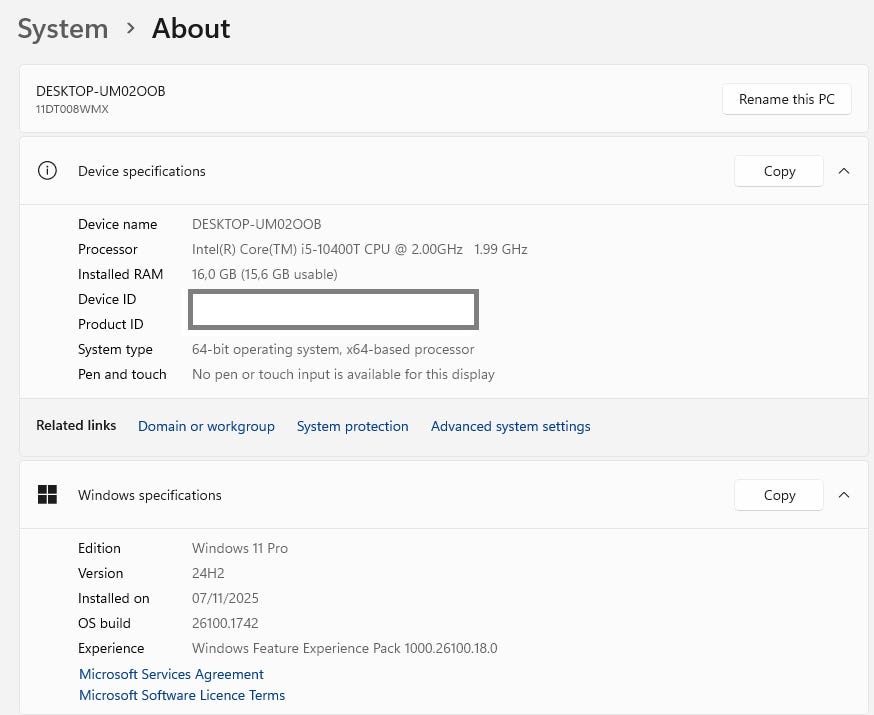Click the Device specifications header title
Viewport: 874px width, 715px height.
[142, 171]
